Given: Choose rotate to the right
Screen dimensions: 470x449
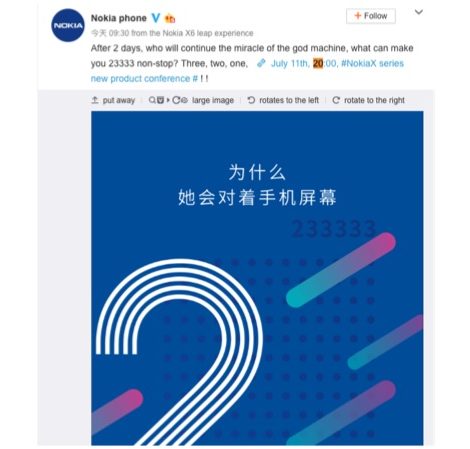Looking at the screenshot, I should (374, 100).
